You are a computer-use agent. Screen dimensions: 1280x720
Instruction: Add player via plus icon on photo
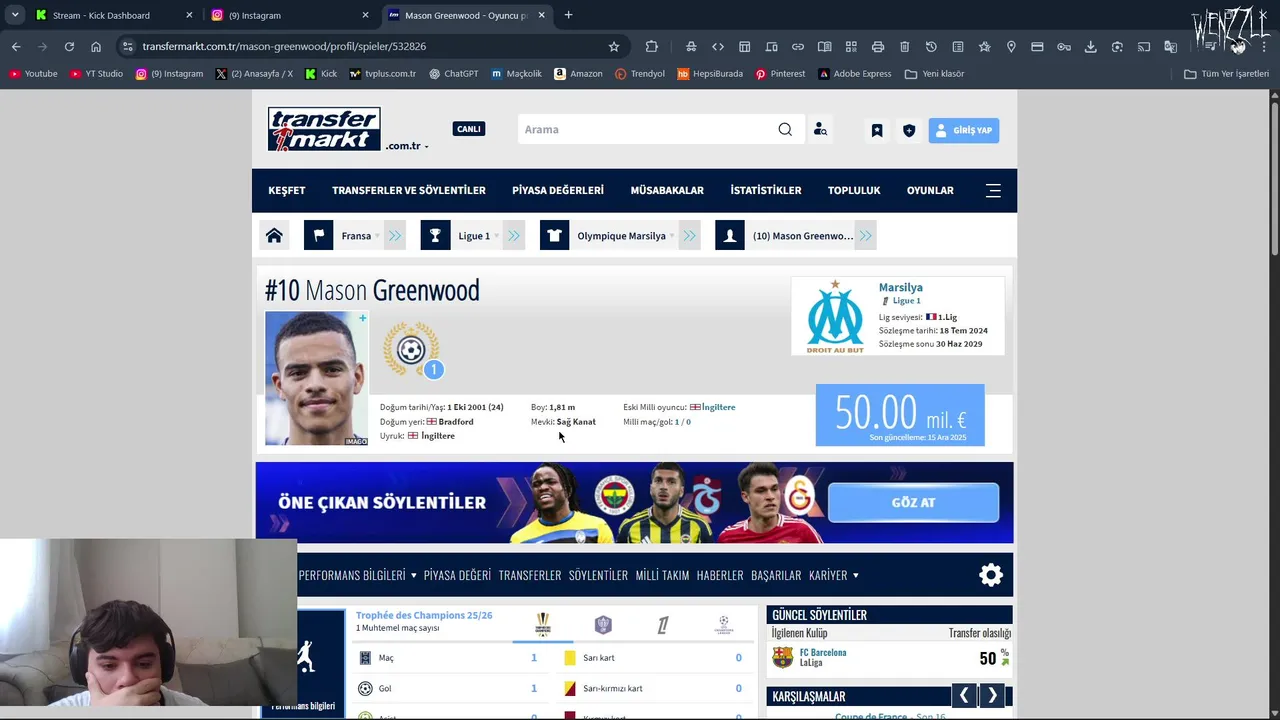[362, 319]
